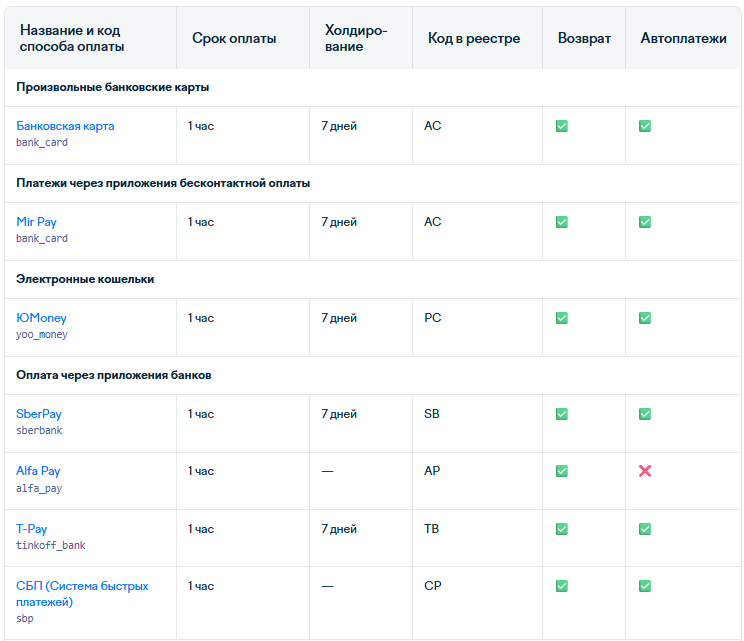
Task: Open the T-Pay link
Action: tap(31, 529)
